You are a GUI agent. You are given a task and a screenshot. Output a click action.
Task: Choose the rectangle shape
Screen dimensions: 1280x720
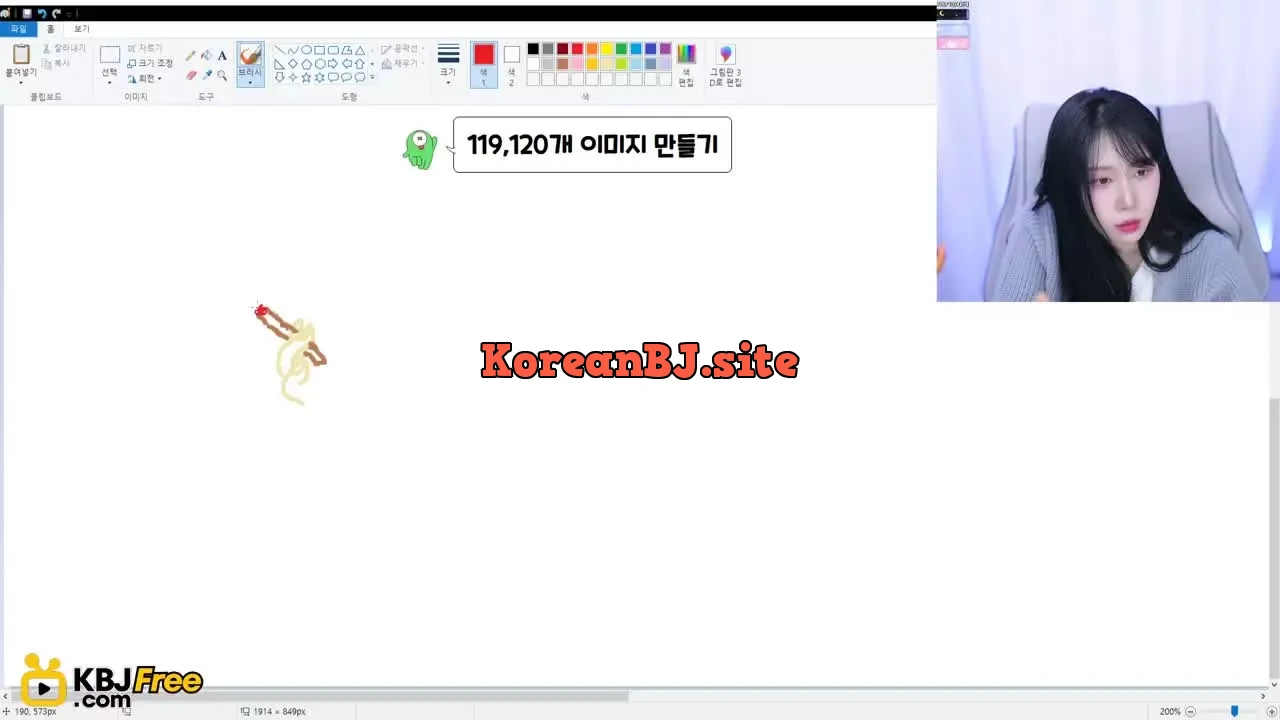pyautogui.click(x=320, y=50)
